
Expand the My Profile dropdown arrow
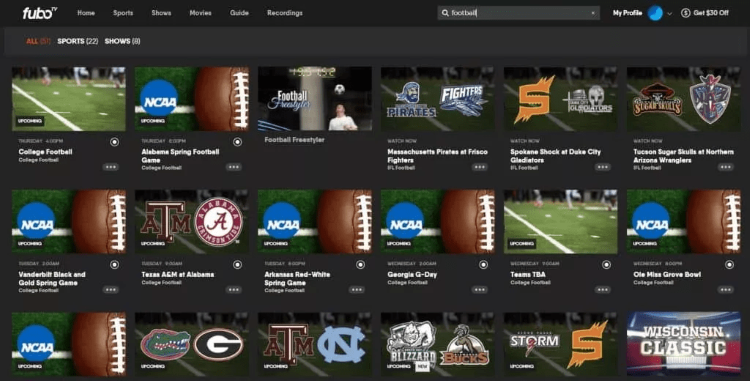tap(669, 13)
